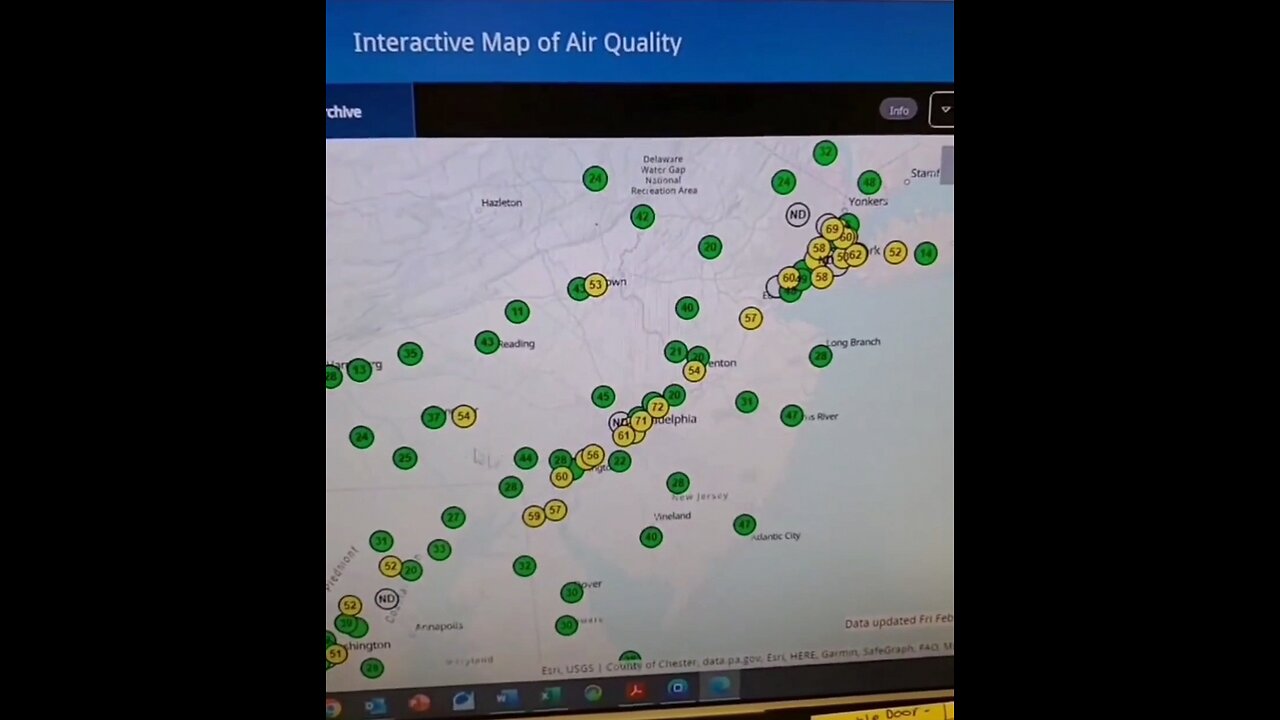Select the green 48 marker above Yonkers

point(869,182)
